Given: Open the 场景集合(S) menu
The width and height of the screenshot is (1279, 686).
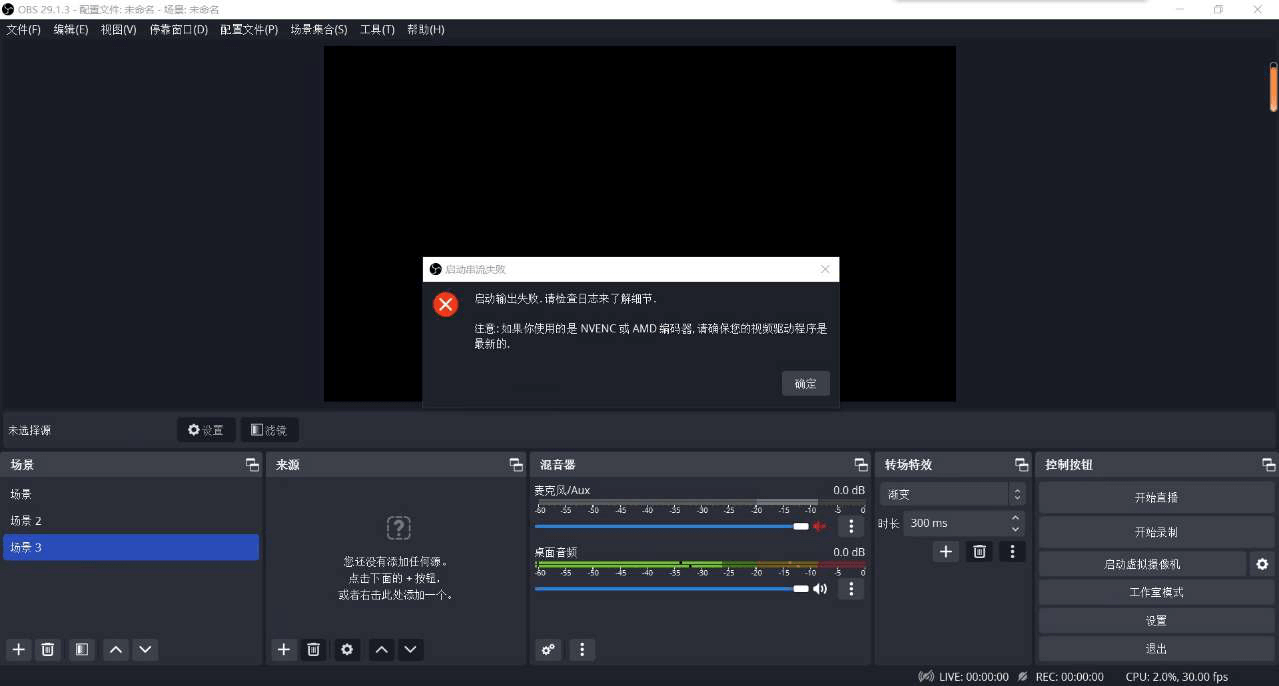Looking at the screenshot, I should click(x=317, y=29).
